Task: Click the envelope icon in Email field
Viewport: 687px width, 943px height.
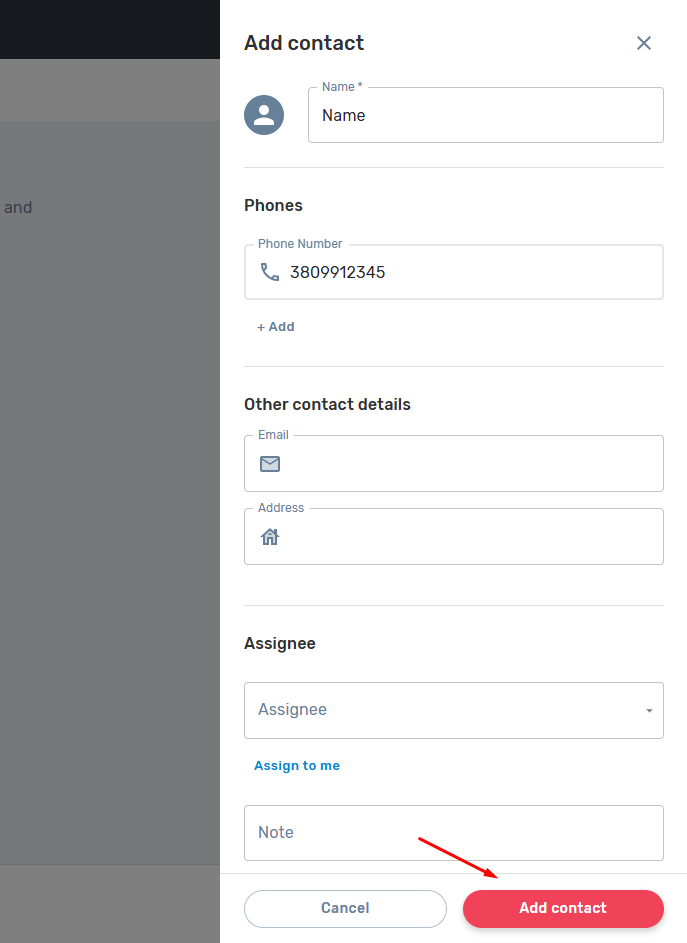Action: [x=270, y=464]
